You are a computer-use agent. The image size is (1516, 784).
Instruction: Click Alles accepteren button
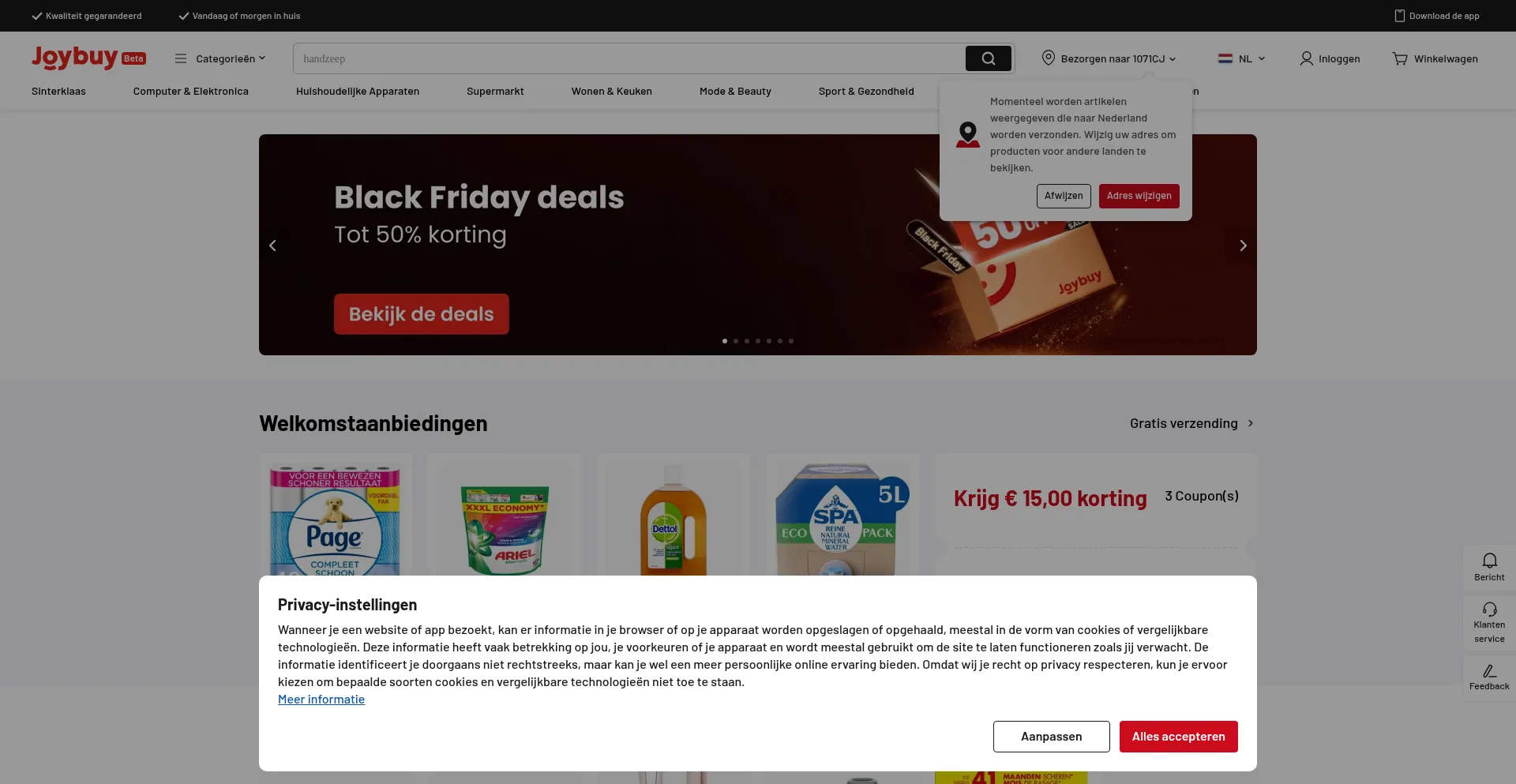1178,737
